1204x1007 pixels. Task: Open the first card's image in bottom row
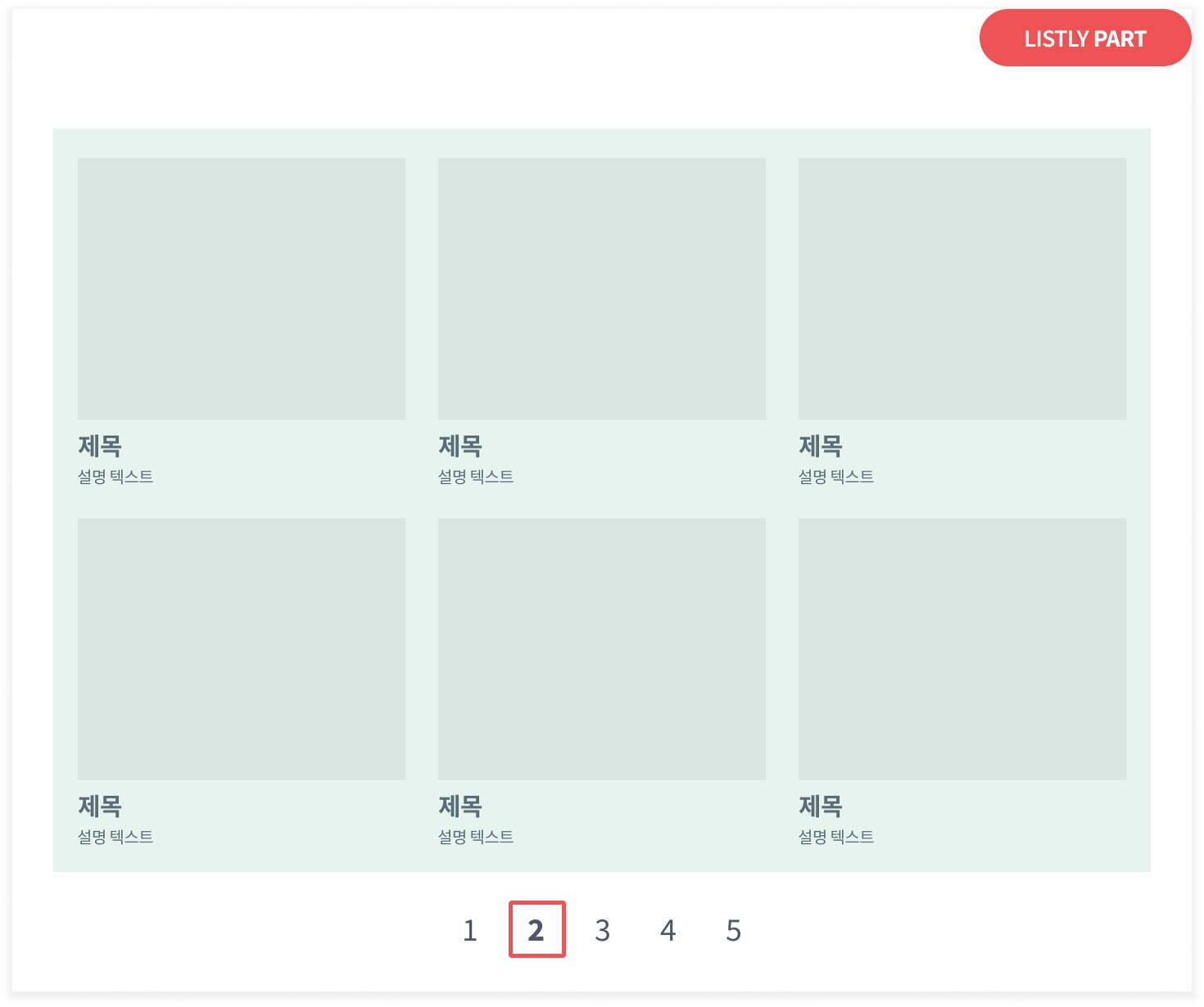pos(242,648)
